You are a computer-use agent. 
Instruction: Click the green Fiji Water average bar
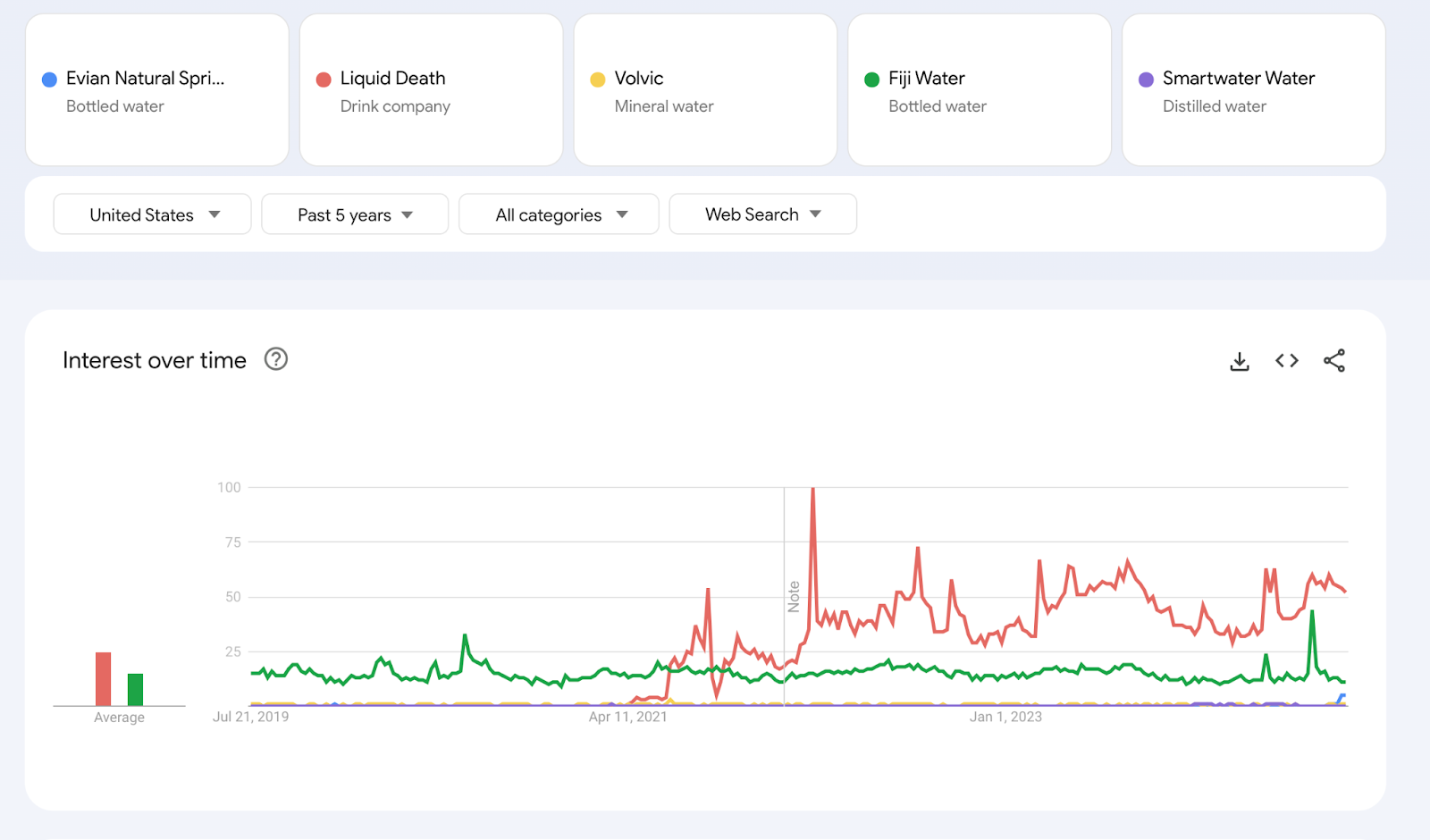point(135,690)
